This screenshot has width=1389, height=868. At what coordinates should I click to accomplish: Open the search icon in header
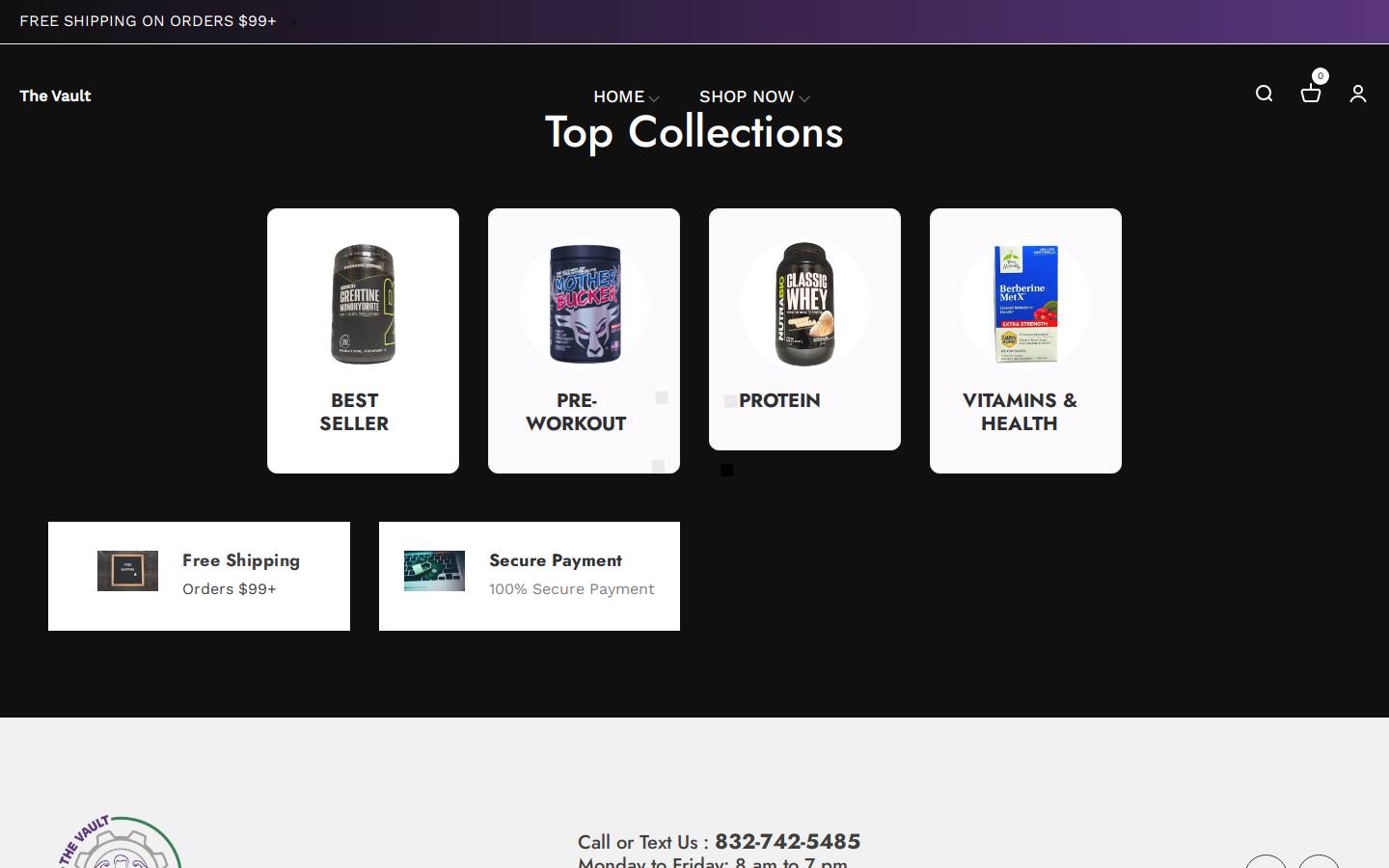[x=1264, y=94]
